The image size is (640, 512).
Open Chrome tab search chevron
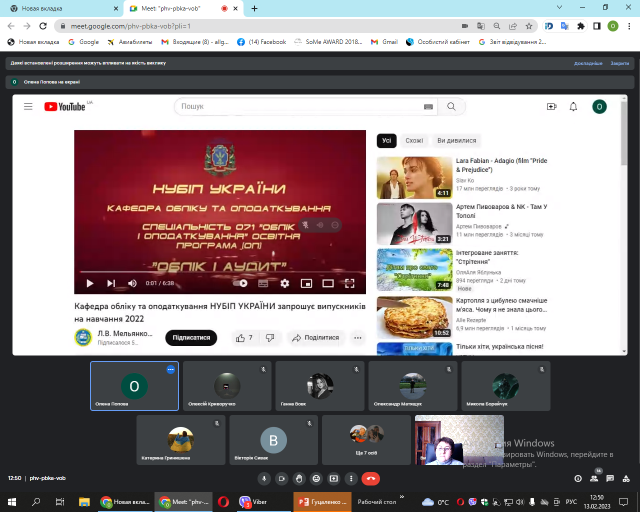(x=560, y=7)
